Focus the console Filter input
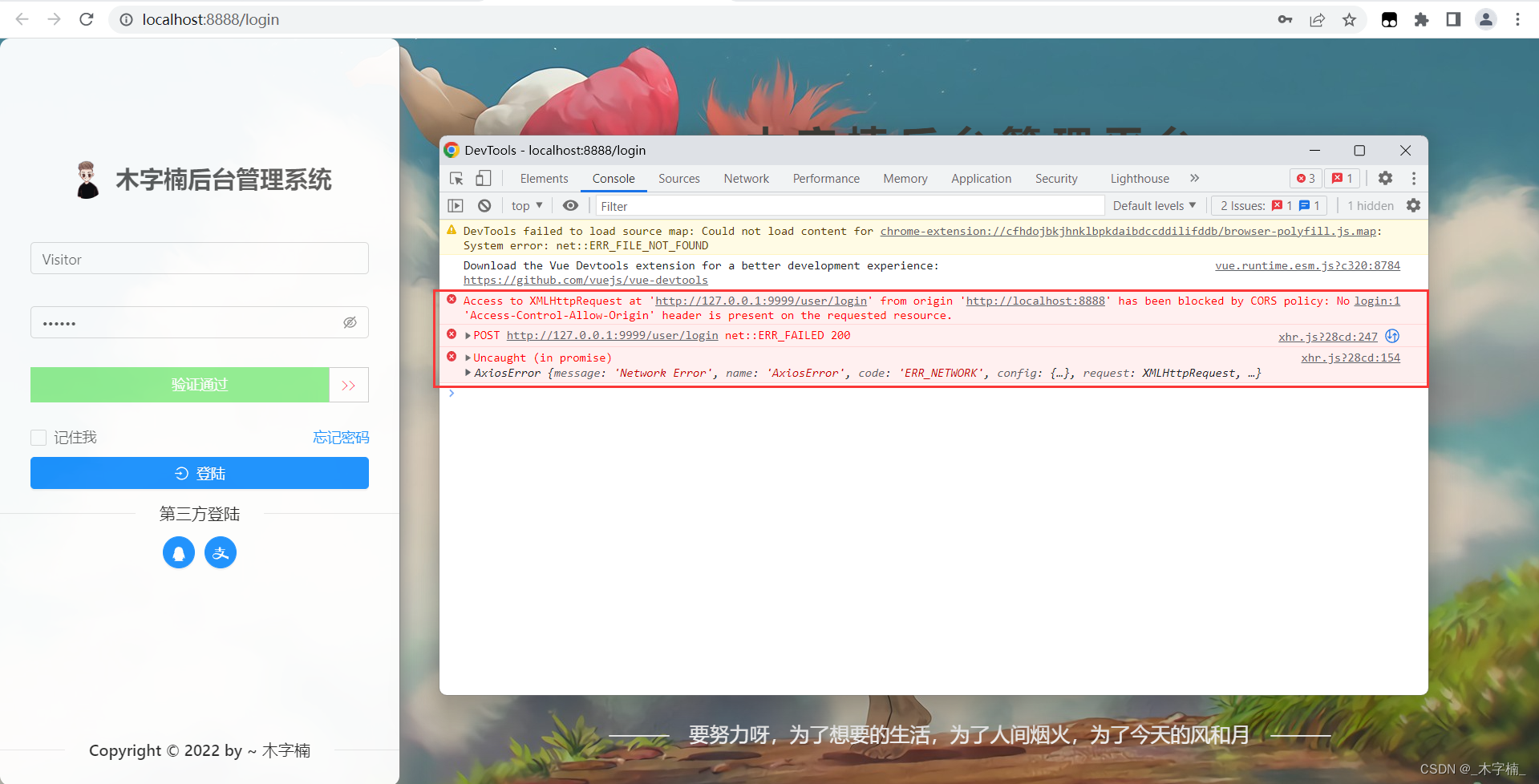Image resolution: width=1539 pixels, height=784 pixels. [850, 206]
